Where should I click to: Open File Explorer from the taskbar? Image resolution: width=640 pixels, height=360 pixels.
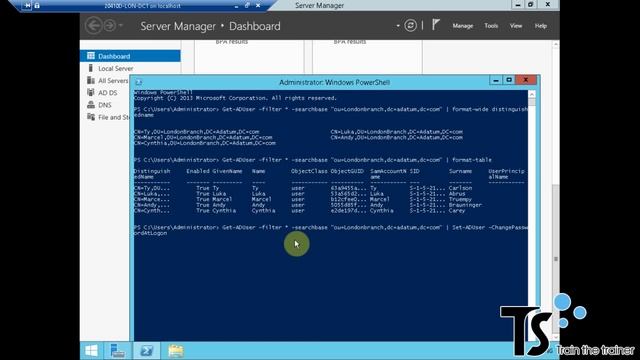(x=176, y=351)
